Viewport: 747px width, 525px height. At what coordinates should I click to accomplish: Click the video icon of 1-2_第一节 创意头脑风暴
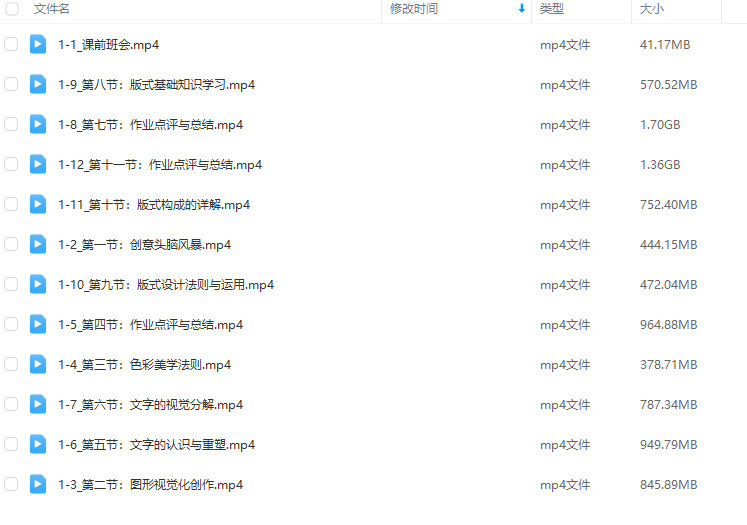click(x=38, y=244)
